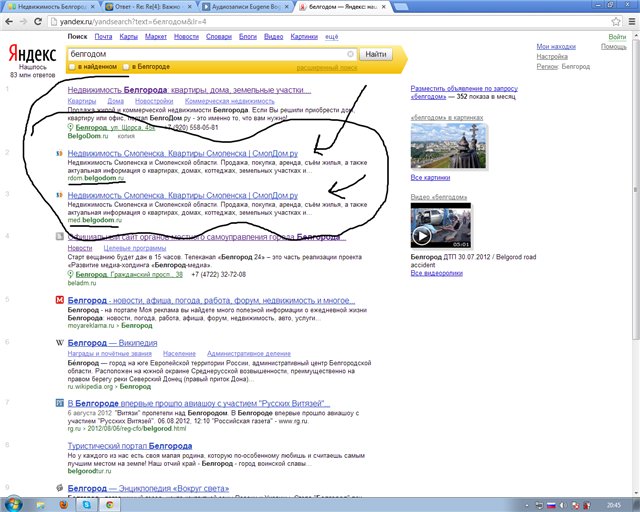Expand the 'ещё' services dropdown

pos(331,36)
